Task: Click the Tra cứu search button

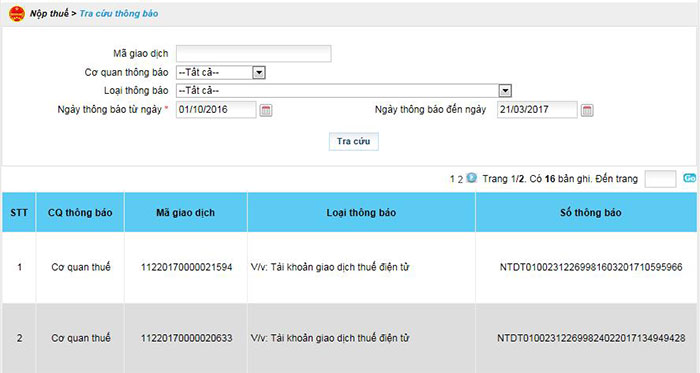Action: [x=354, y=141]
